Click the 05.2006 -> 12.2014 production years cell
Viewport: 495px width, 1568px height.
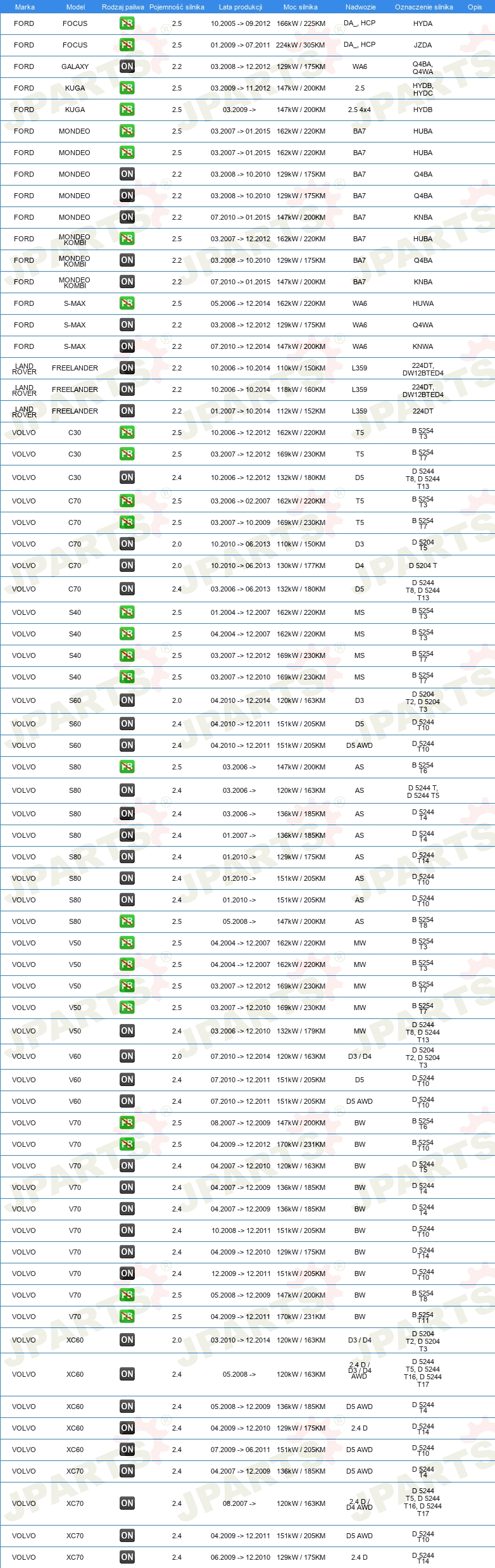coord(241,303)
